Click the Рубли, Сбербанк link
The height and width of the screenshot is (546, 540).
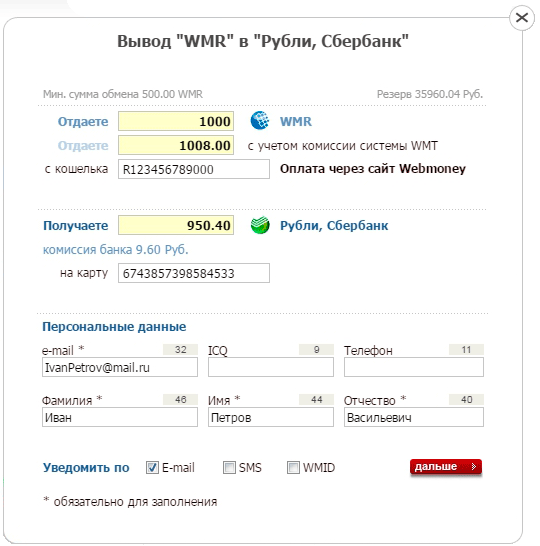(334, 226)
